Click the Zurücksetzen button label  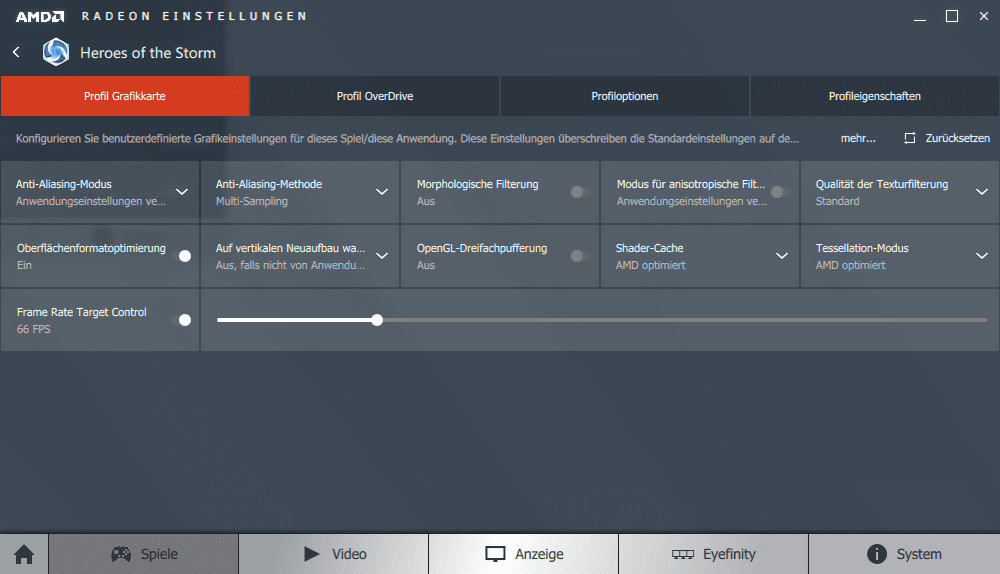click(x=957, y=138)
